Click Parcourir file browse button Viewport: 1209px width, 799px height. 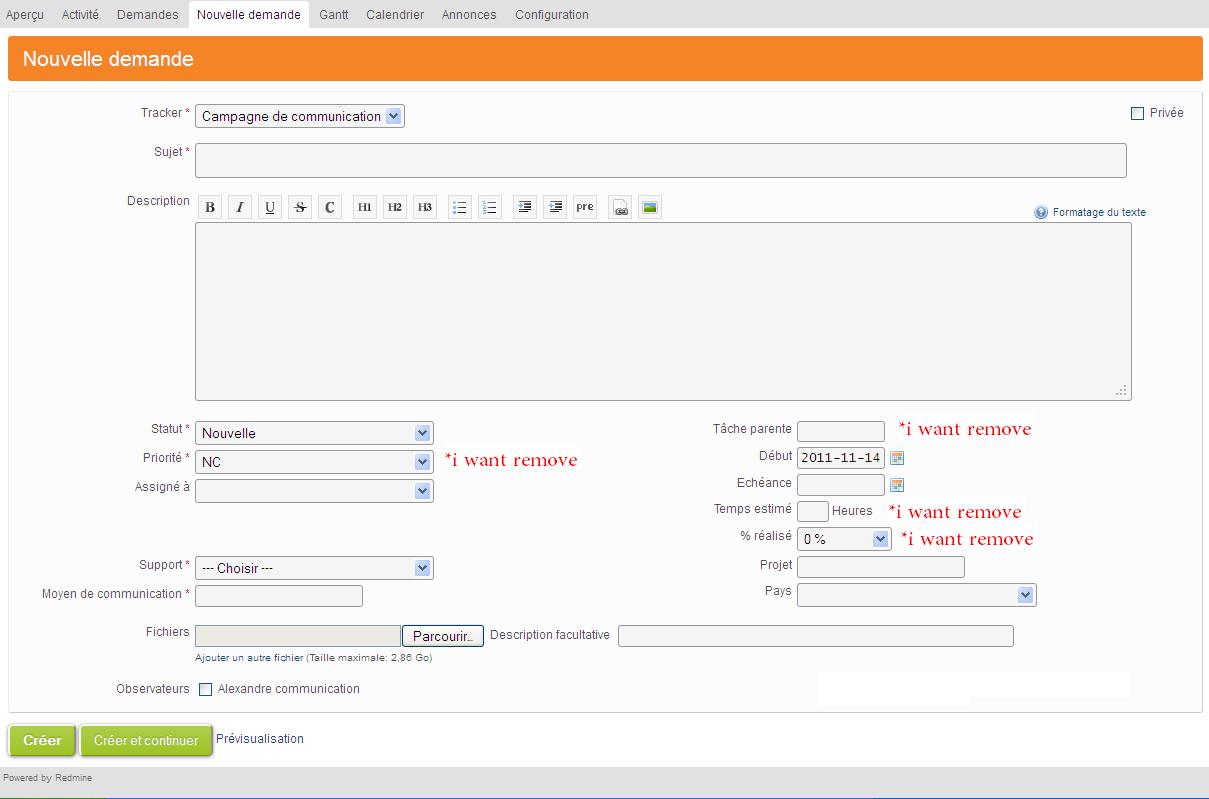[443, 636]
